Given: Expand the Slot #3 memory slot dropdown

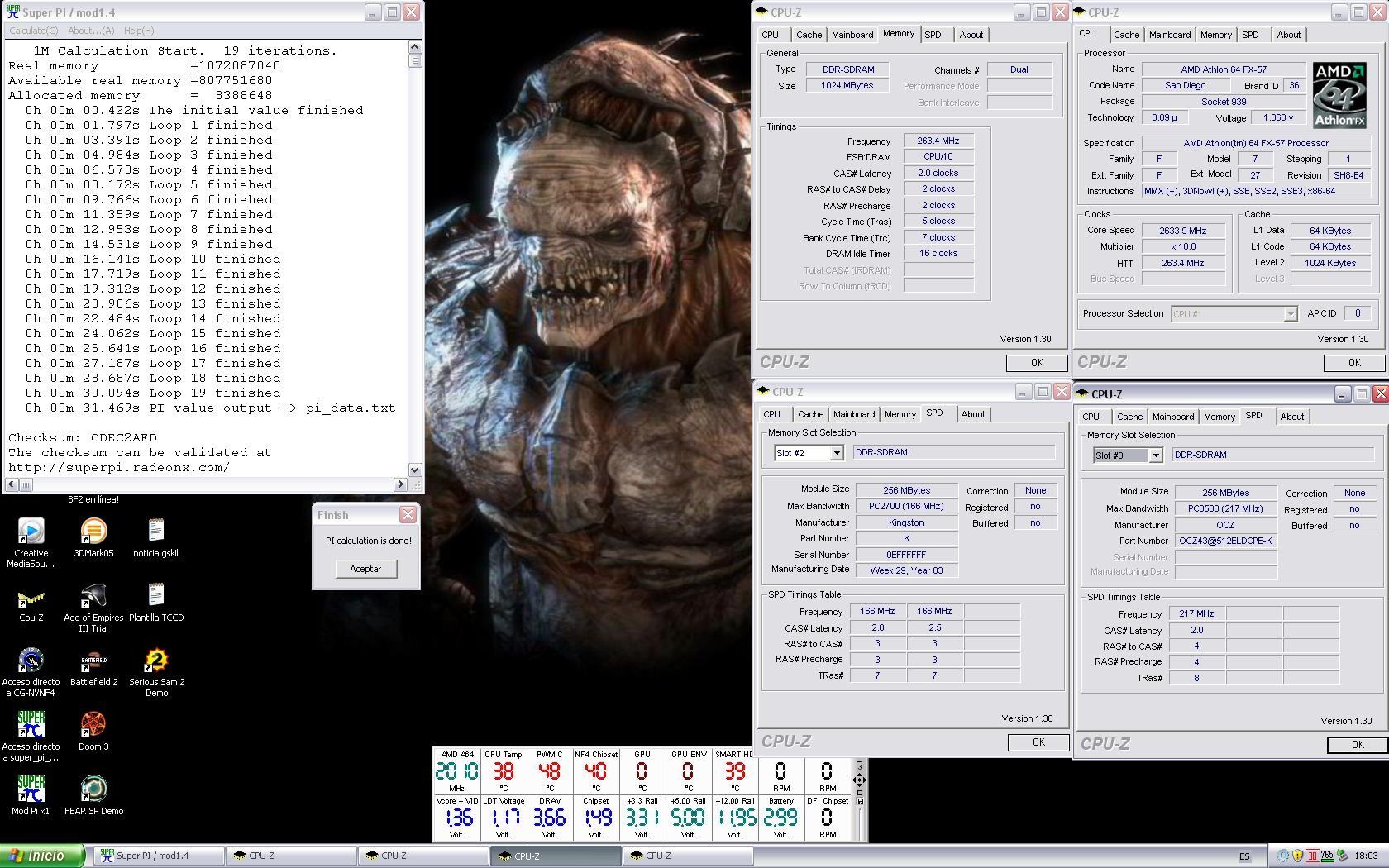Looking at the screenshot, I should 1155,455.
